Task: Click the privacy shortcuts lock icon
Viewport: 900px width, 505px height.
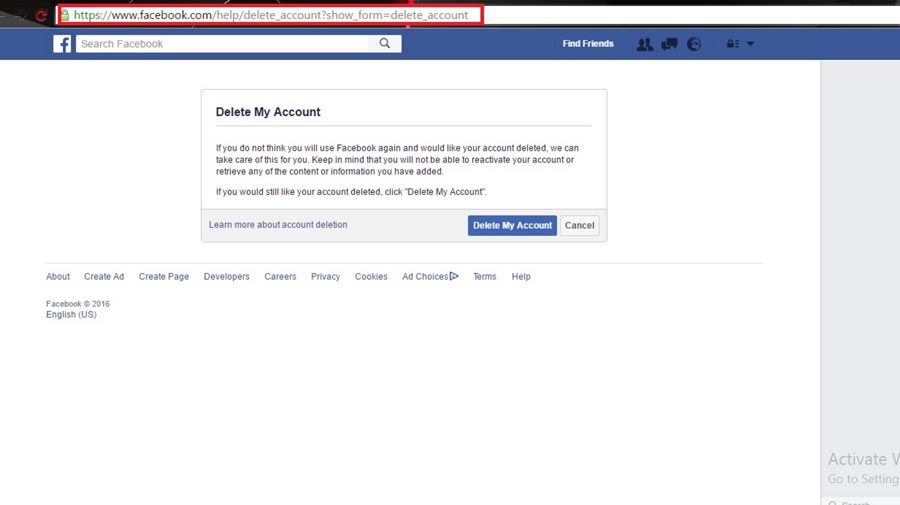Action: [732, 44]
